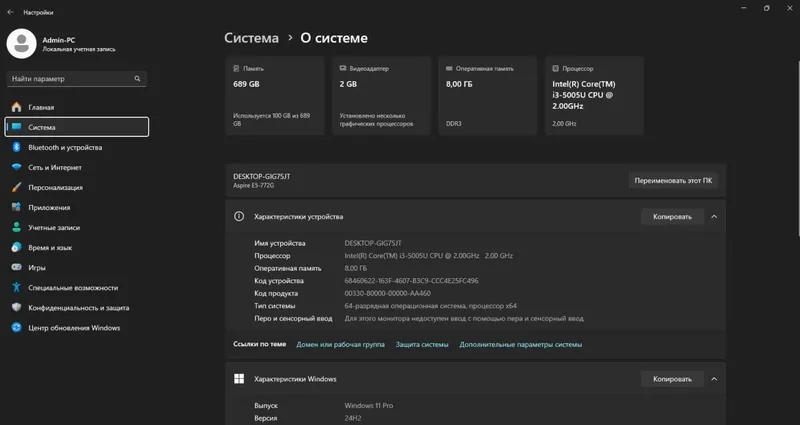
Task: Open Центр обновления Windows icon
Action: [17, 328]
